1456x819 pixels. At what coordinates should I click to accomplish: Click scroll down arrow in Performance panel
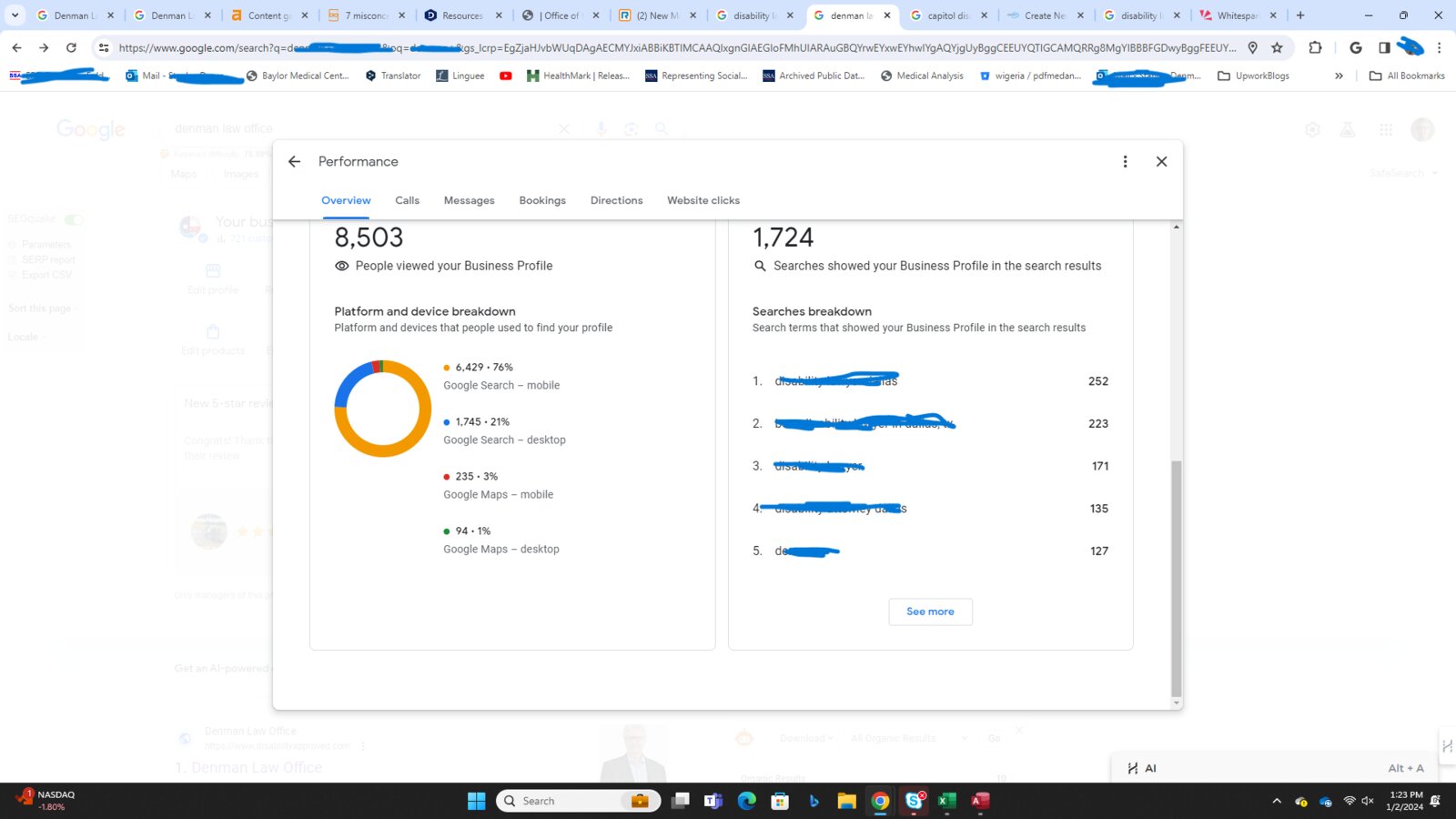(x=1176, y=703)
